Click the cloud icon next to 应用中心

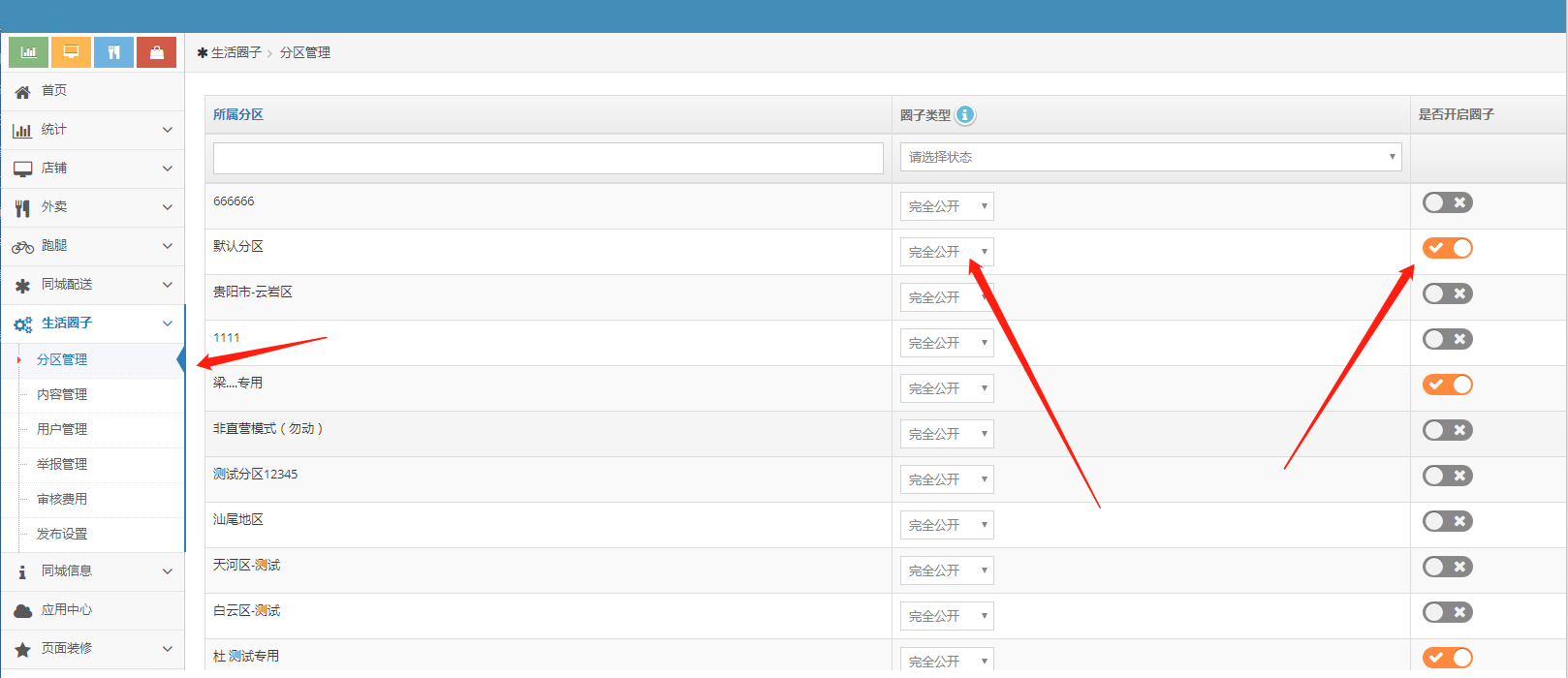pyautogui.click(x=22, y=611)
